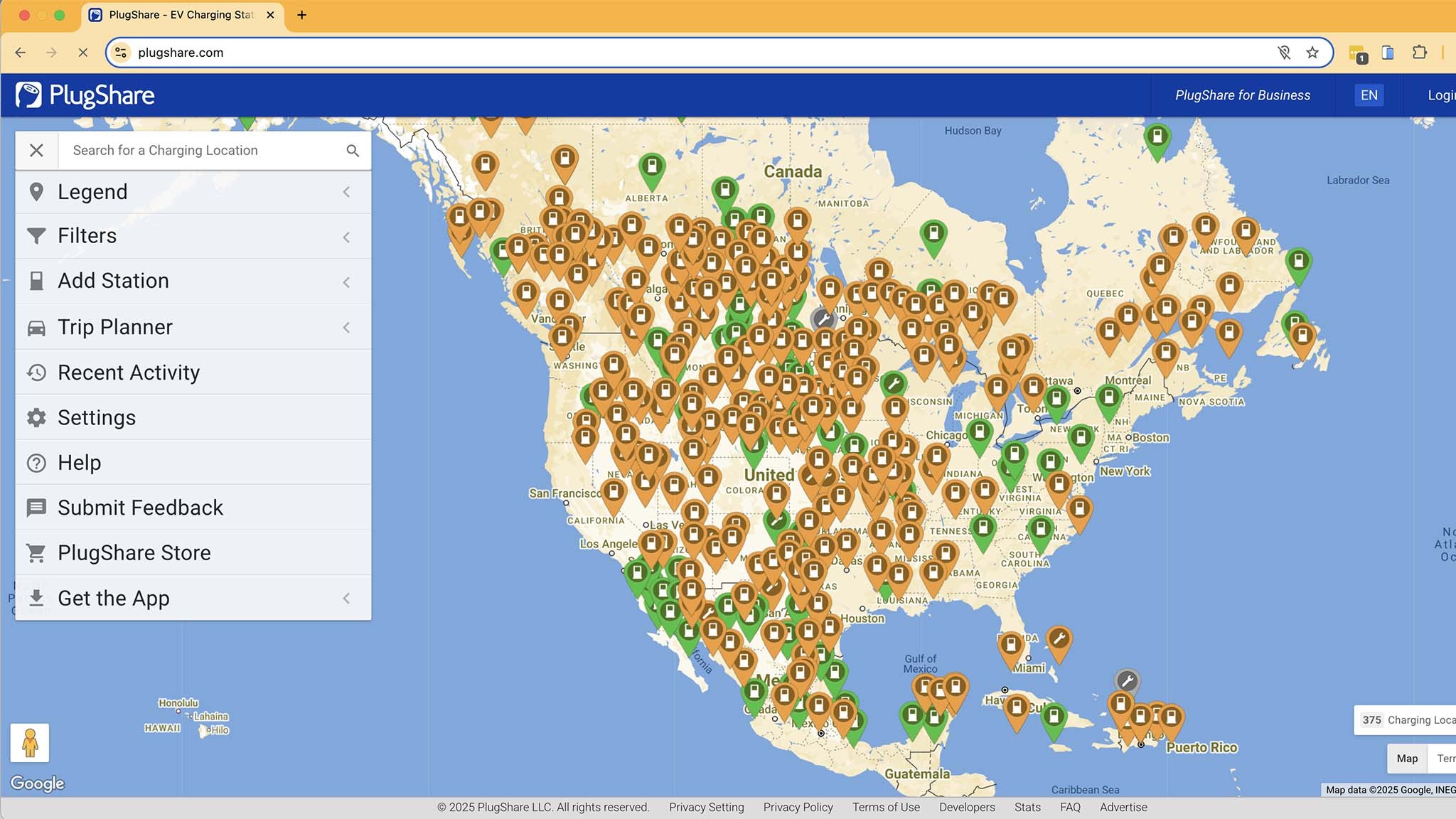Open the Submit Feedback menu item

tap(140, 508)
